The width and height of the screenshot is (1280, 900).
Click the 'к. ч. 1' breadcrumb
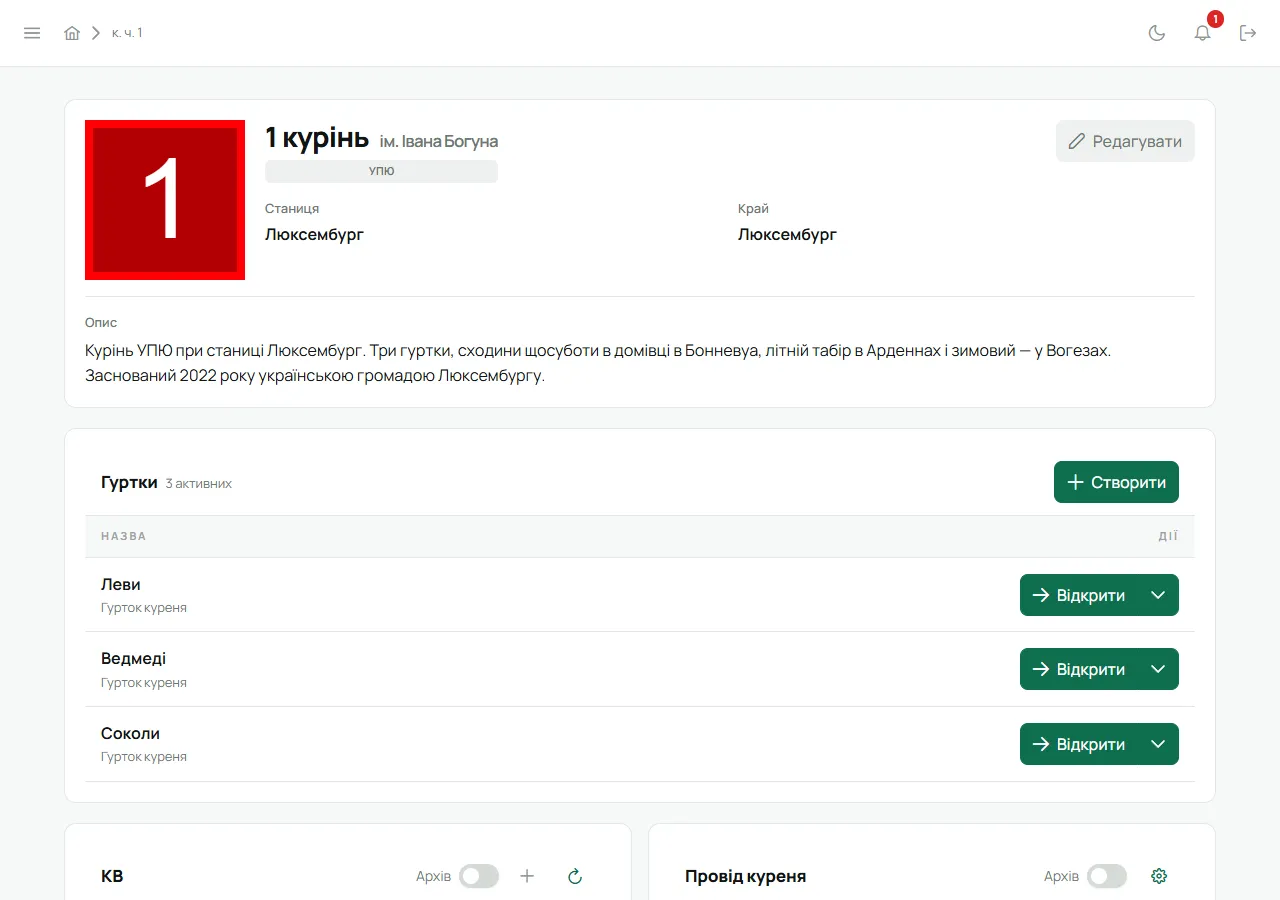(x=127, y=33)
